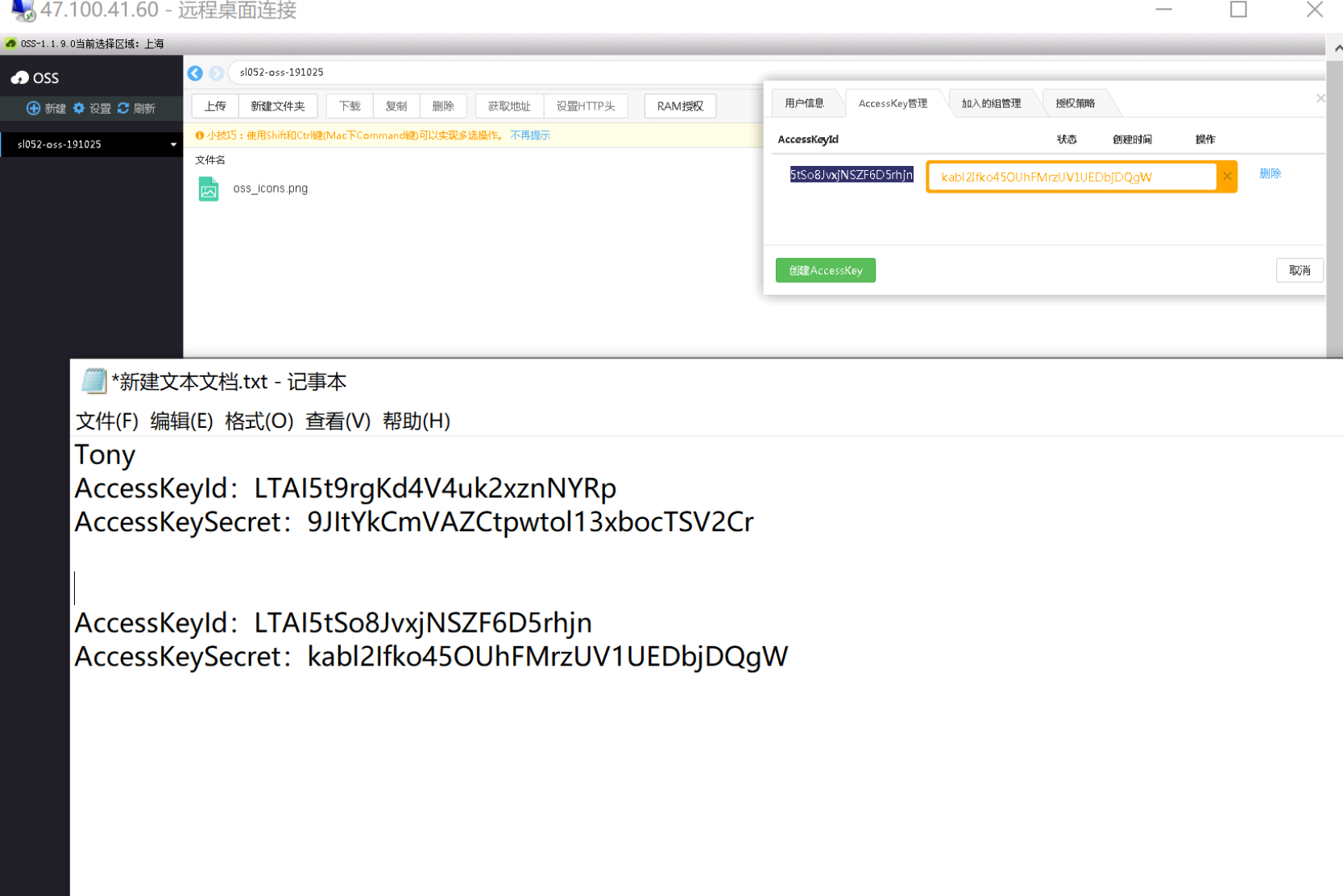Click the remote desktop title icon

22,10
